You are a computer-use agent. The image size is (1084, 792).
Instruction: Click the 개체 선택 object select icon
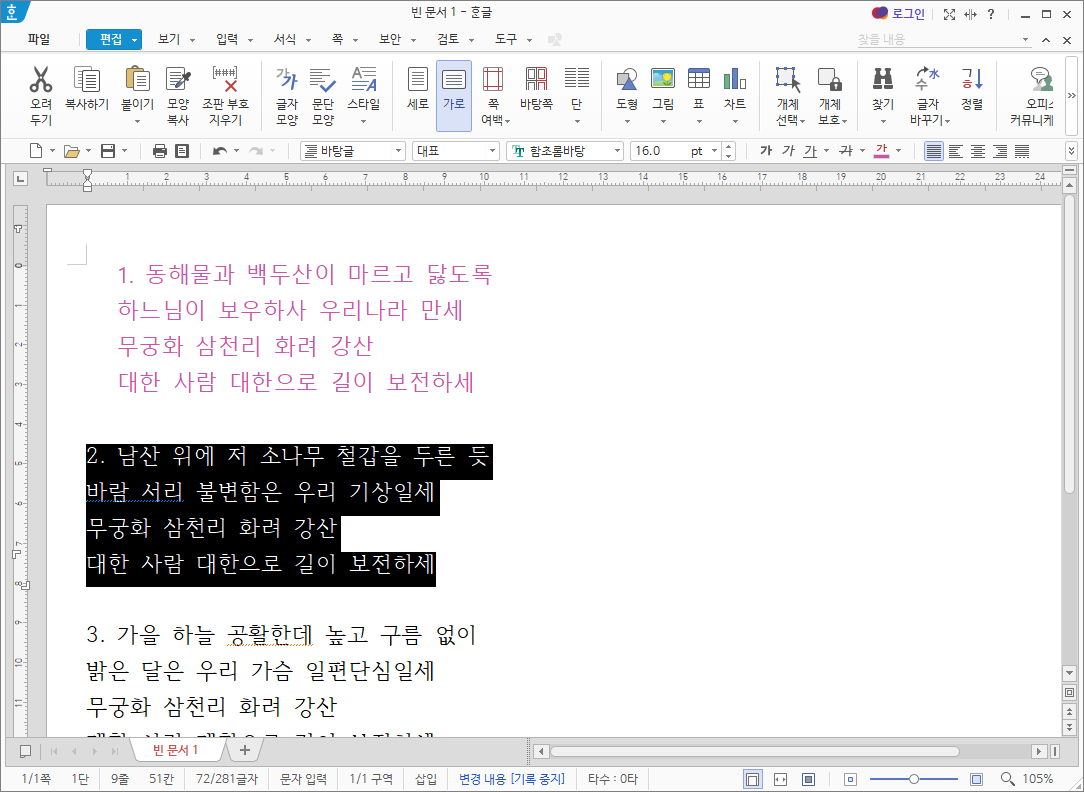[x=788, y=79]
